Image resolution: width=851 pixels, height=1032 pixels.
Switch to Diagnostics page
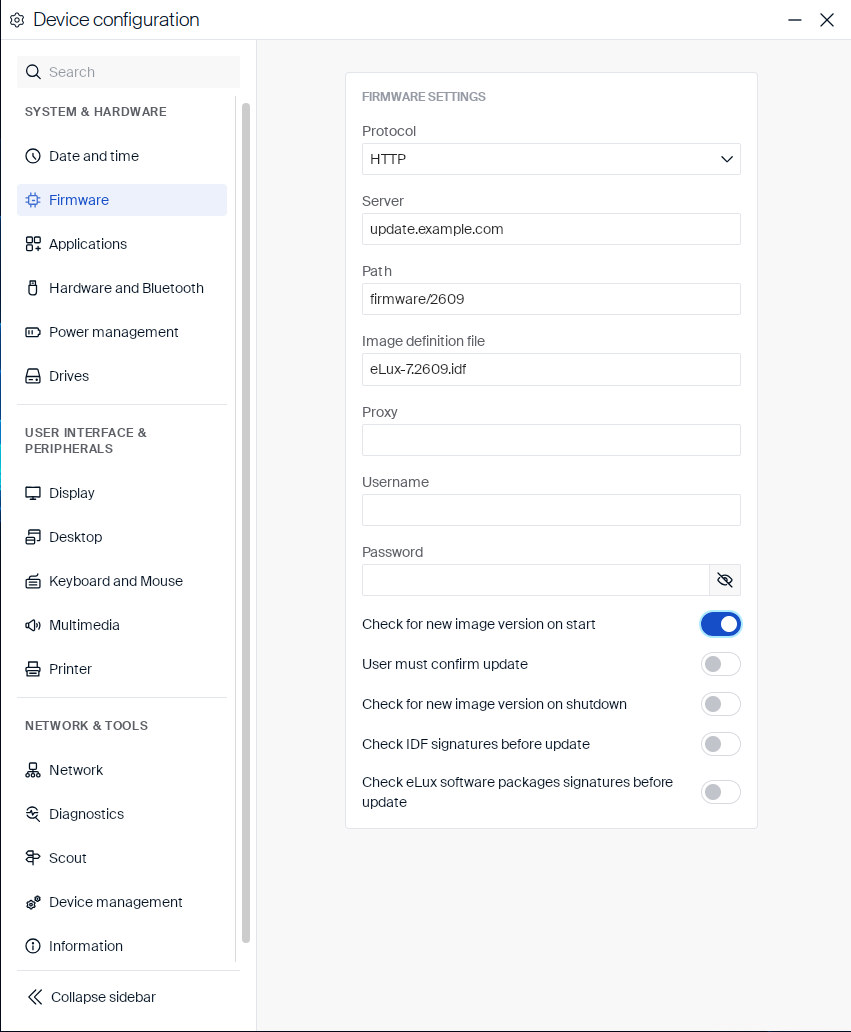[122, 814]
